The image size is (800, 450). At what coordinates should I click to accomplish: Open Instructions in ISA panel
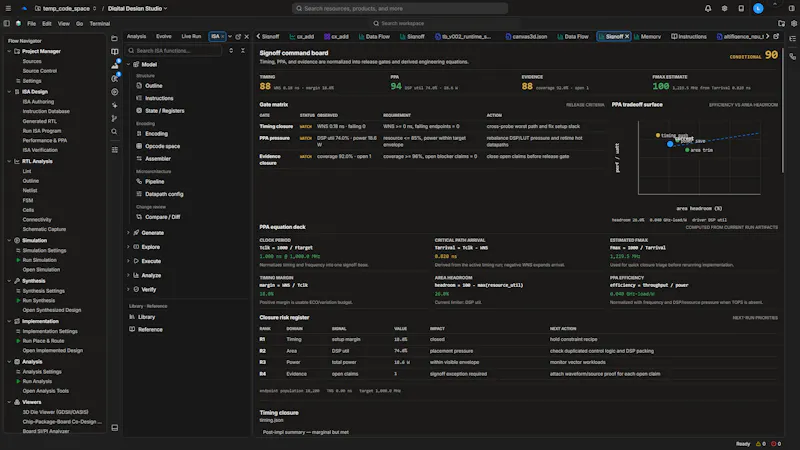159,98
